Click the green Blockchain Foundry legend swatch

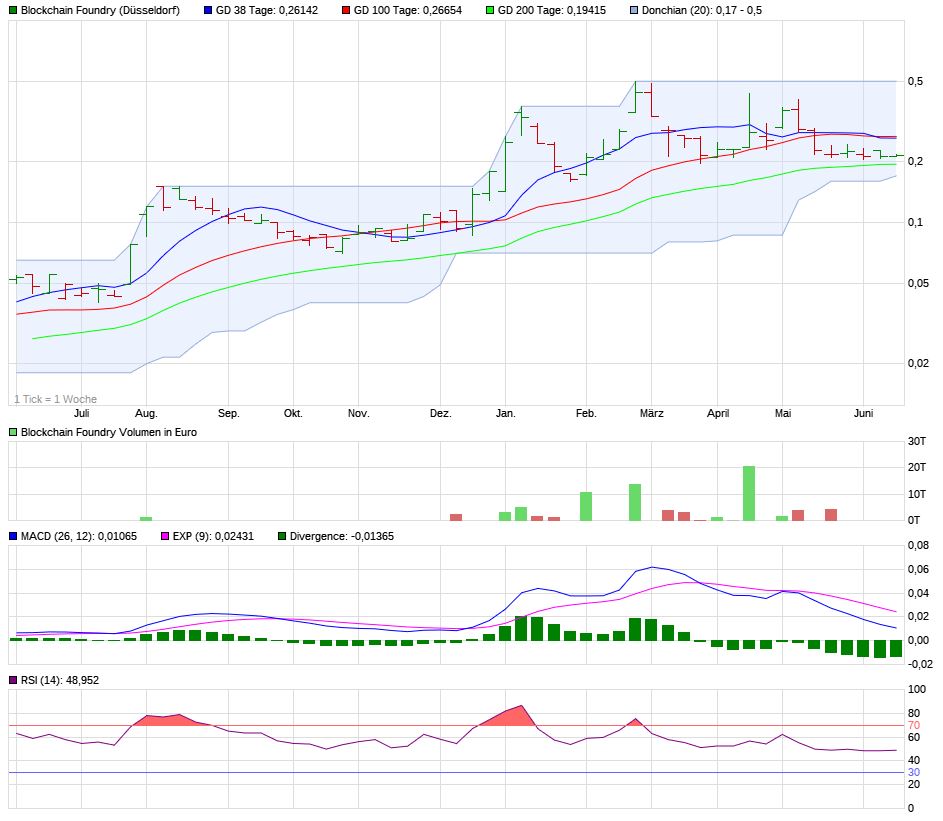(x=13, y=10)
